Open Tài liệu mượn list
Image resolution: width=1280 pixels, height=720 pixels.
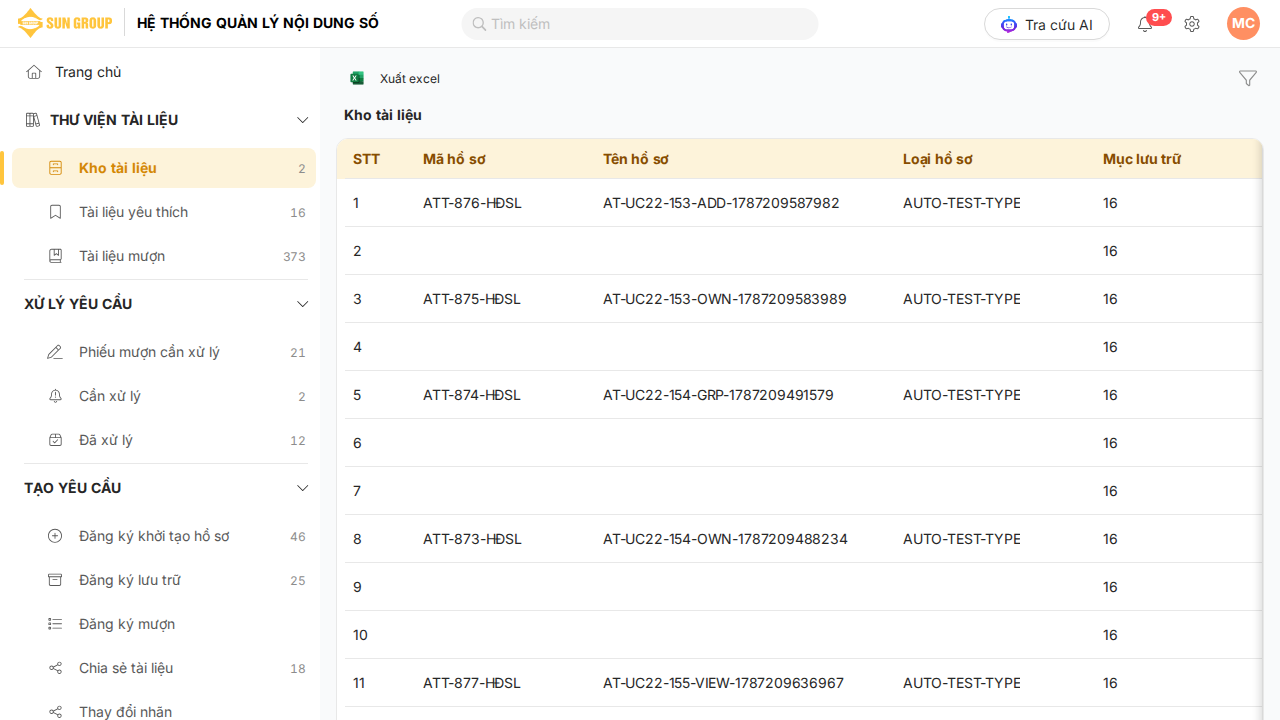pyautogui.click(x=164, y=256)
